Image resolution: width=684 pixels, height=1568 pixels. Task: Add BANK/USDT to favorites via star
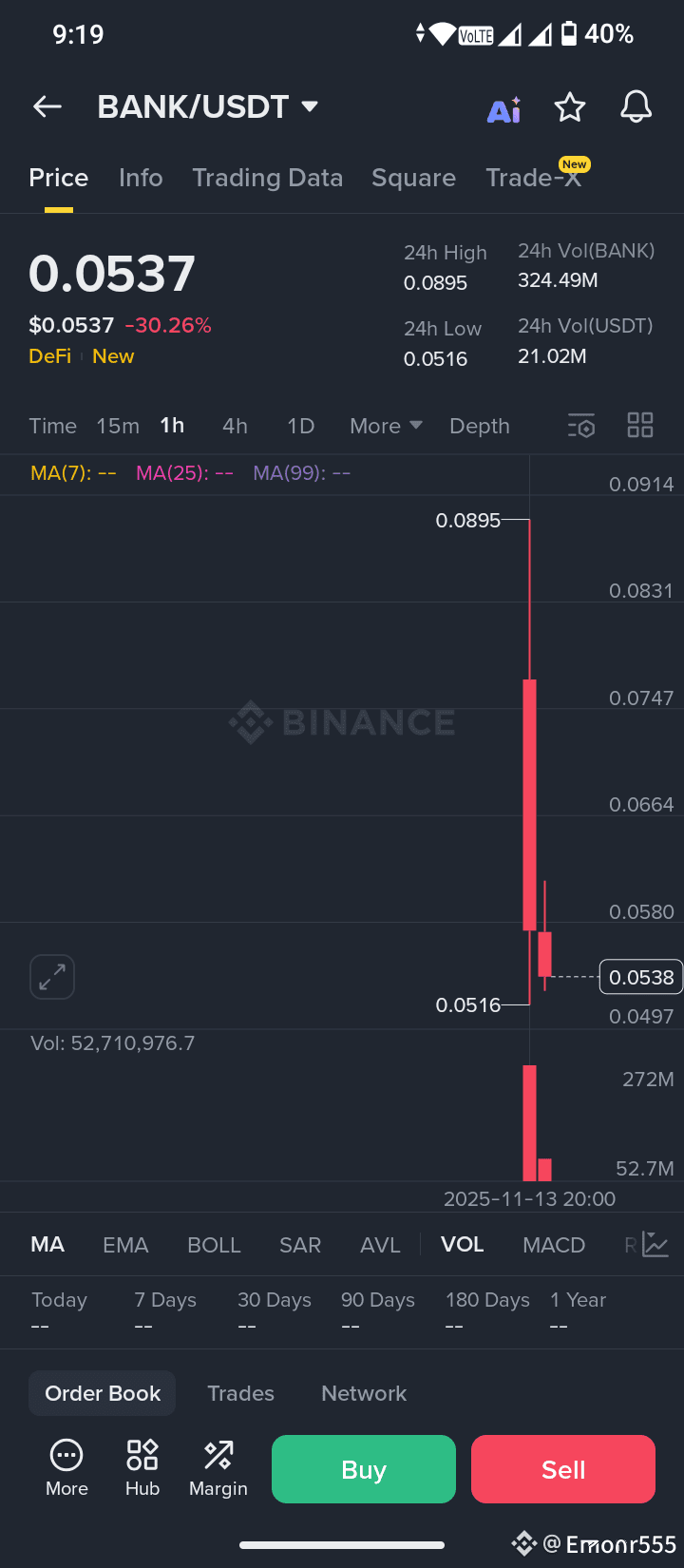pos(570,107)
